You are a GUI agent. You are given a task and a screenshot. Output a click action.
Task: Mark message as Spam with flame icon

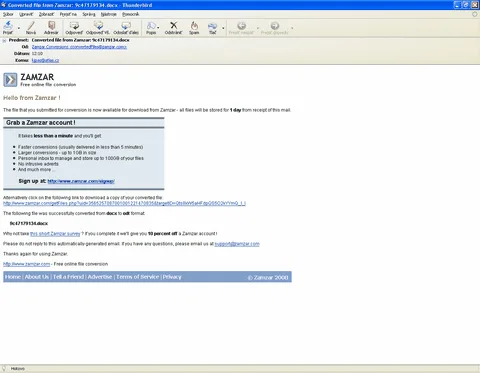tap(194, 25)
